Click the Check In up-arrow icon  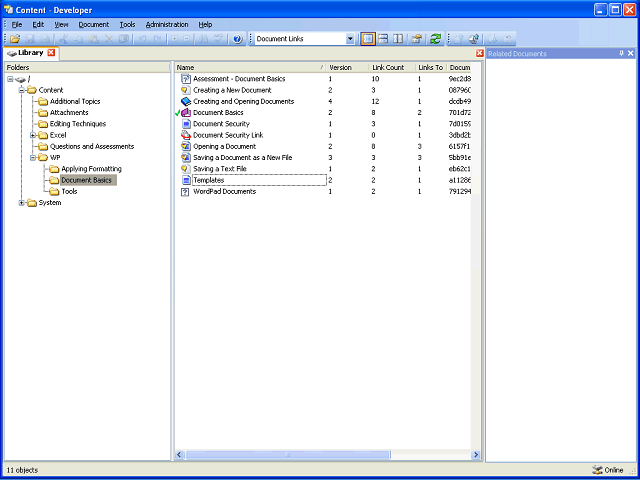459,39
